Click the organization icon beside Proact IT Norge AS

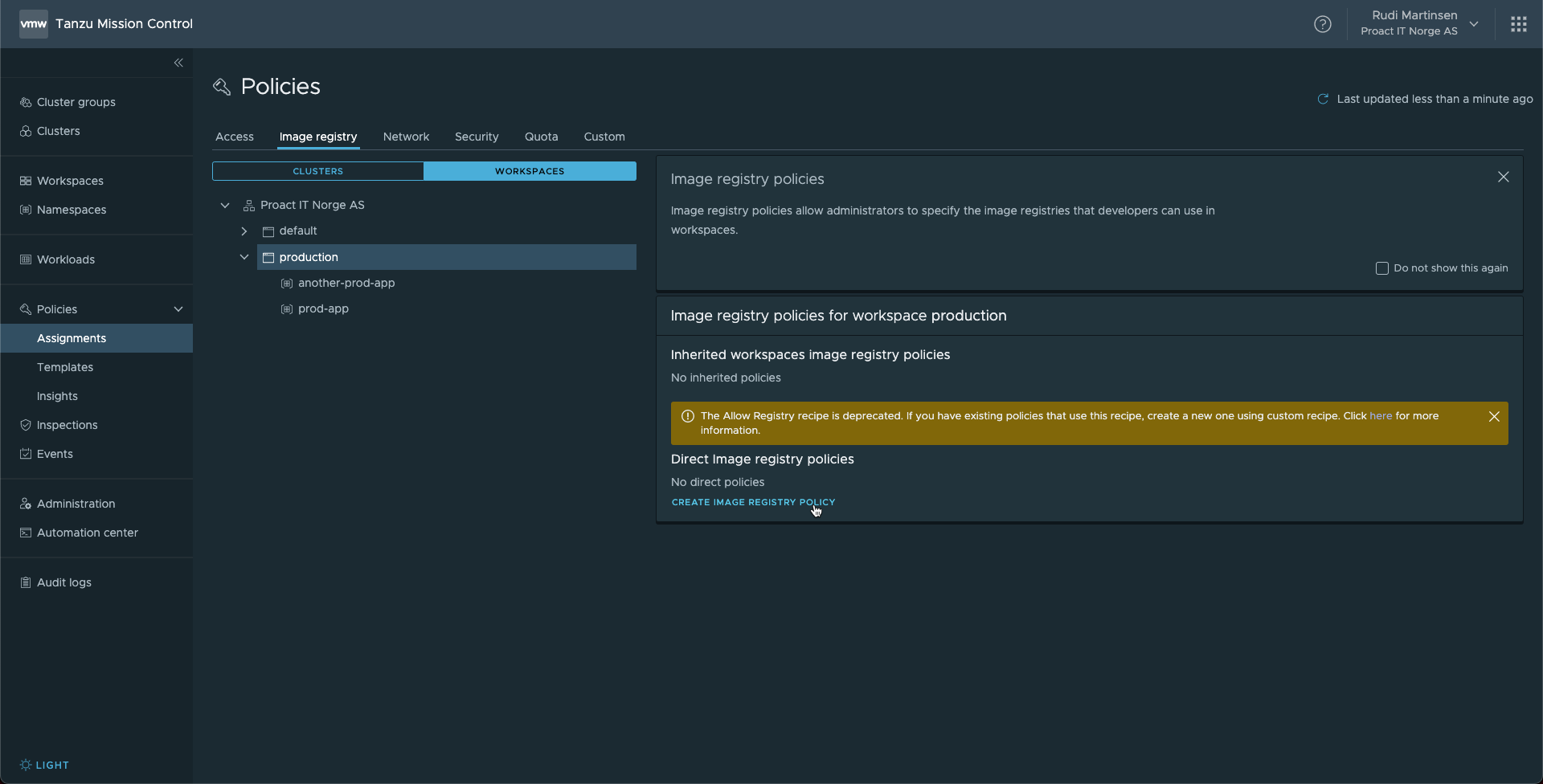[x=249, y=206]
